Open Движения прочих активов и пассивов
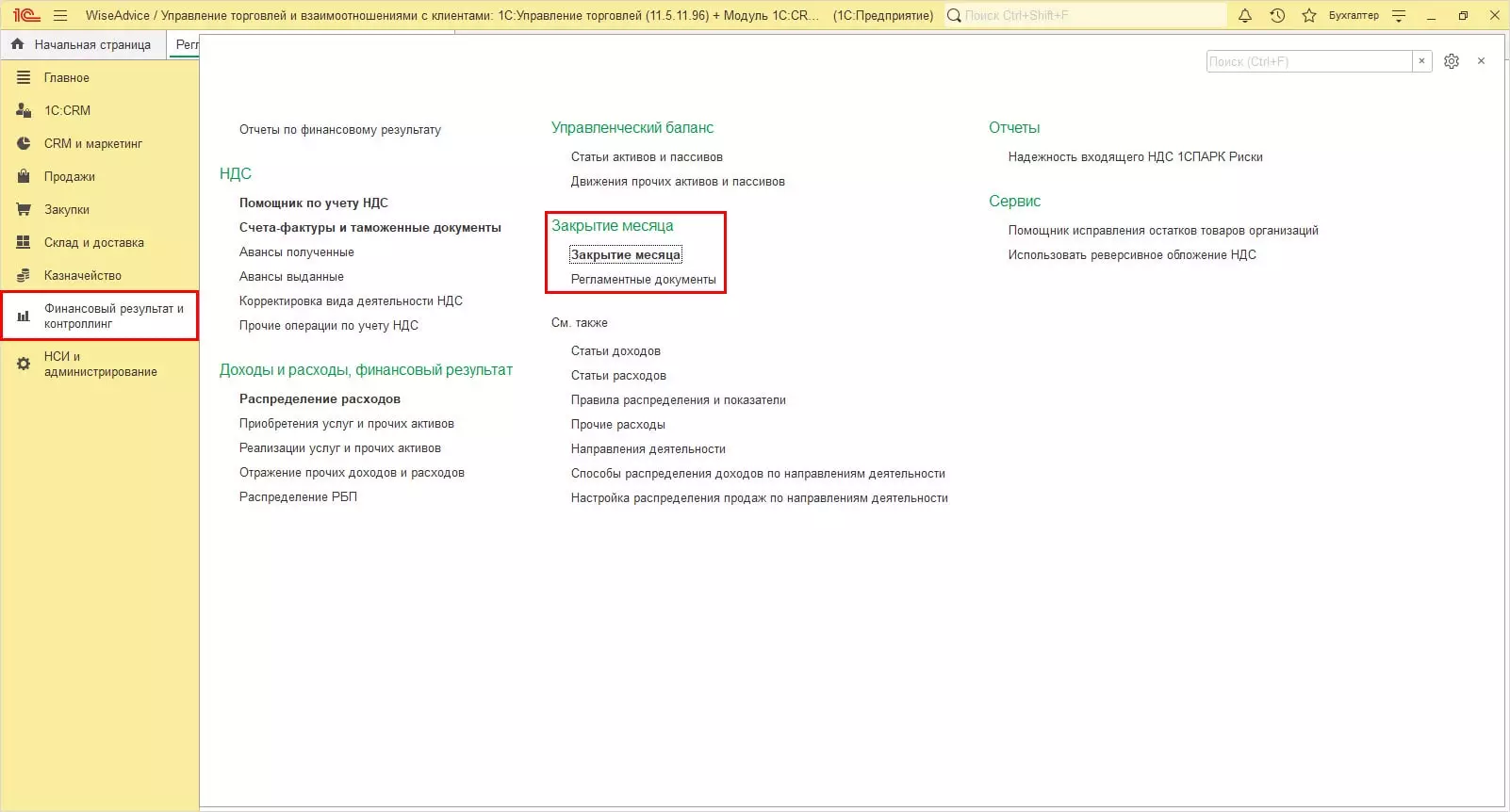 [678, 181]
